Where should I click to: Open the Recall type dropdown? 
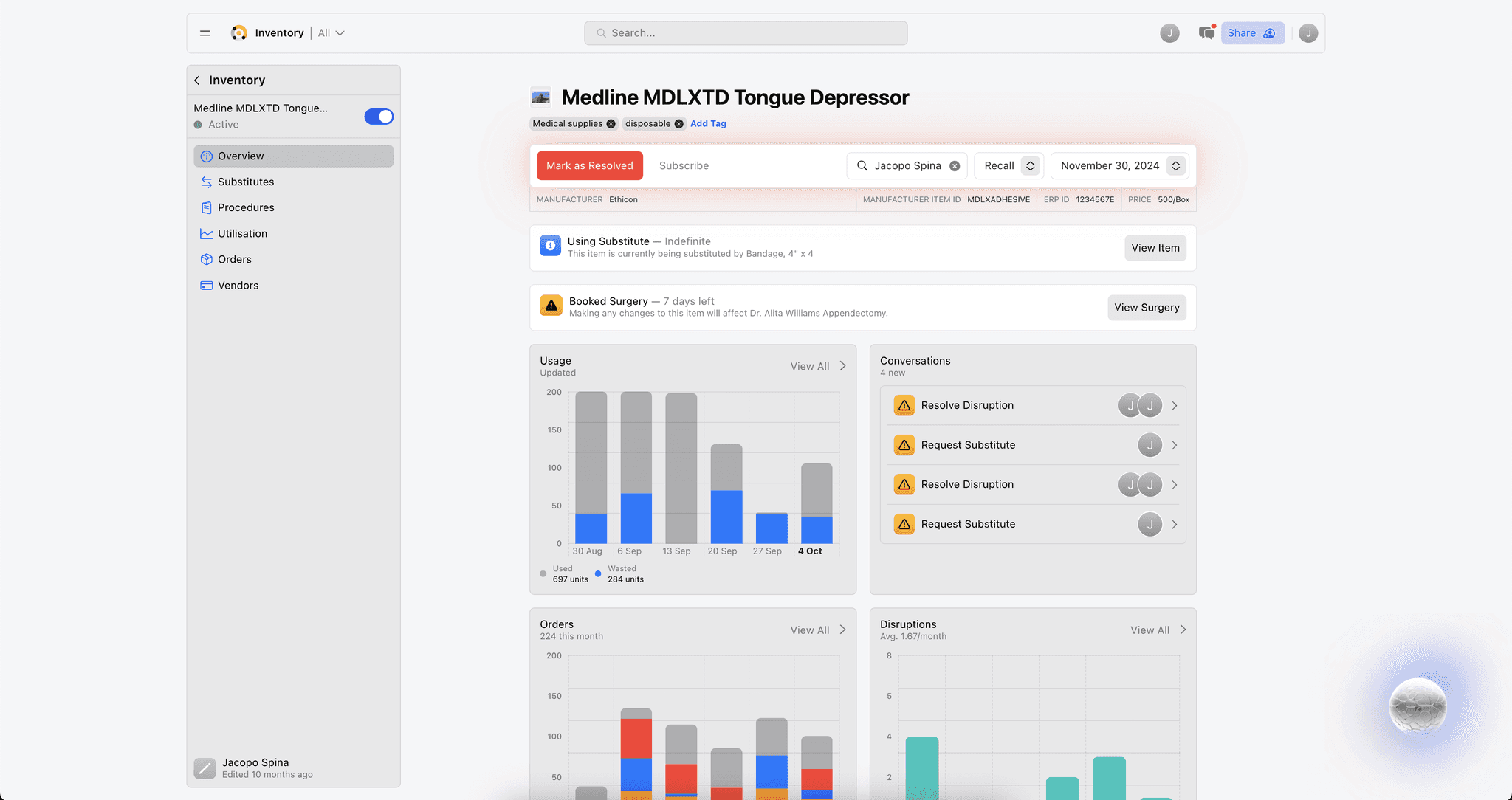point(1008,166)
